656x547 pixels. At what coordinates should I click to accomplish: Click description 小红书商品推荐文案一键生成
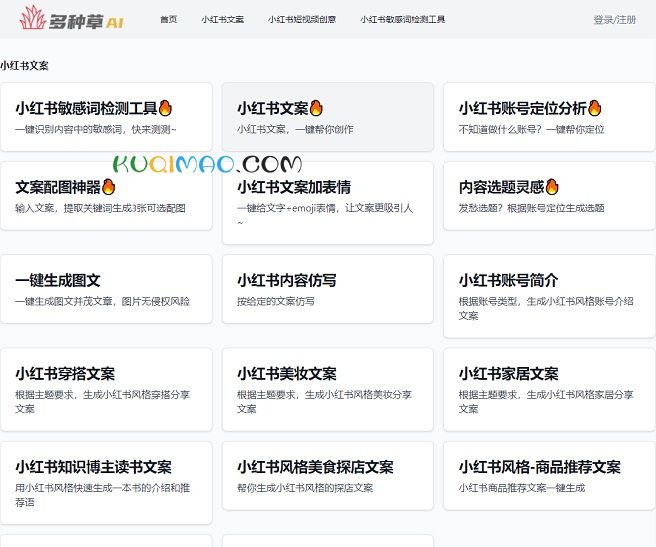point(522,488)
